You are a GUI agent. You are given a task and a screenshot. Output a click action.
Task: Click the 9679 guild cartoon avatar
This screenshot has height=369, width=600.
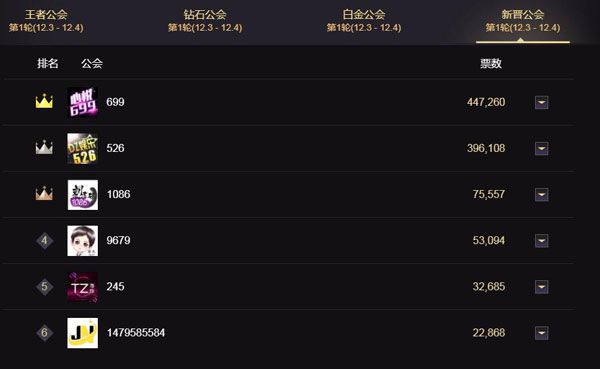pos(83,241)
